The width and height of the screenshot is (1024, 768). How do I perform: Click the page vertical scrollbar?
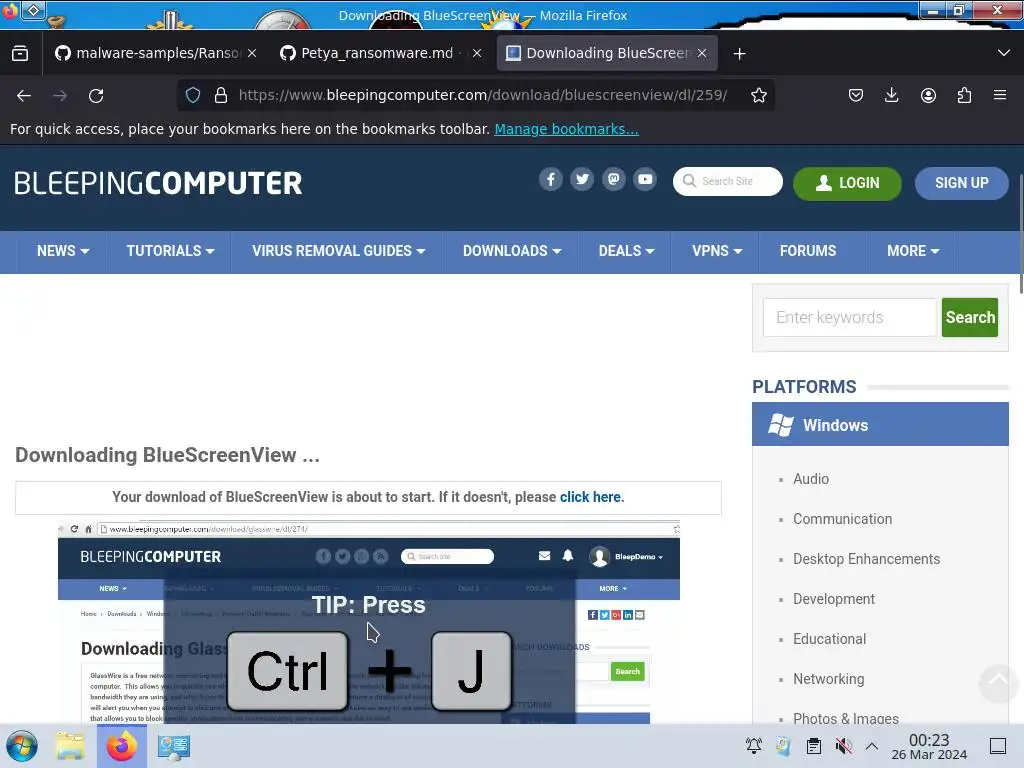point(1021,233)
